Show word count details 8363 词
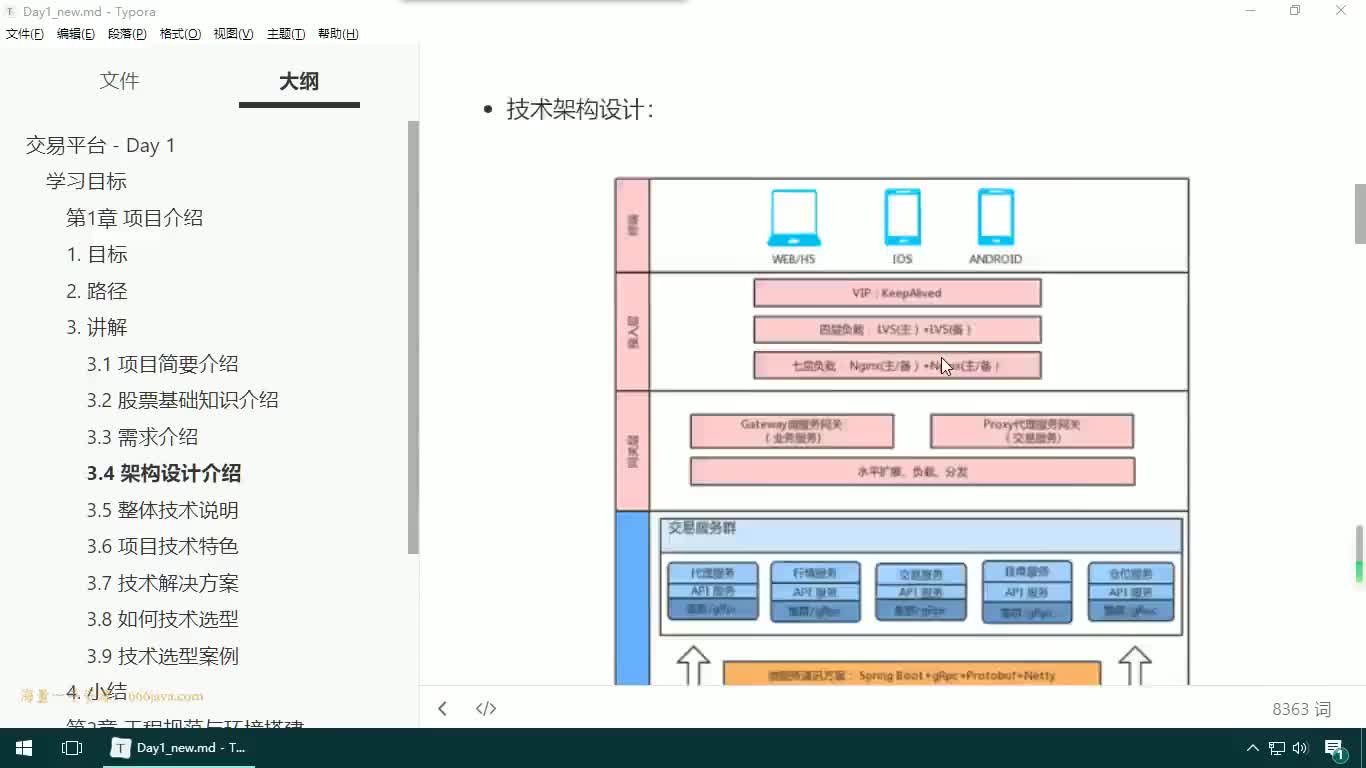Screen dimensions: 1366x768 [1301, 709]
